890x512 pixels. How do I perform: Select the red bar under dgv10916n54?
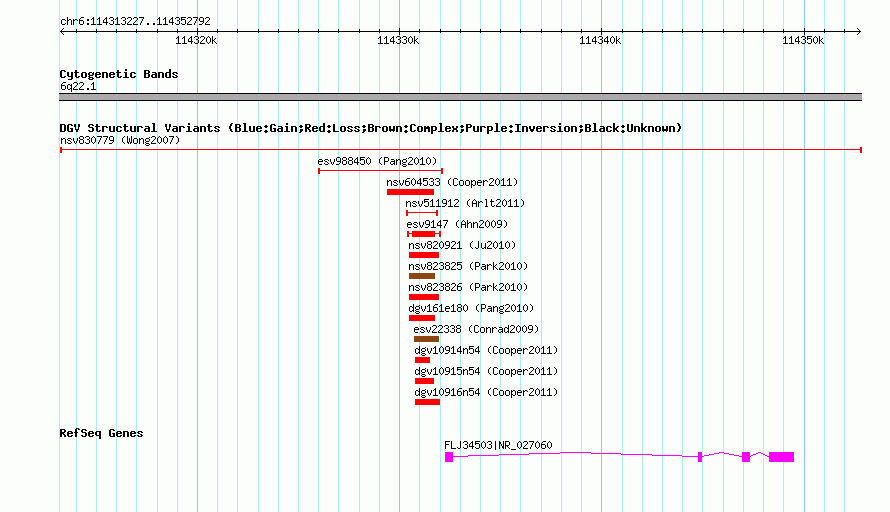427,402
